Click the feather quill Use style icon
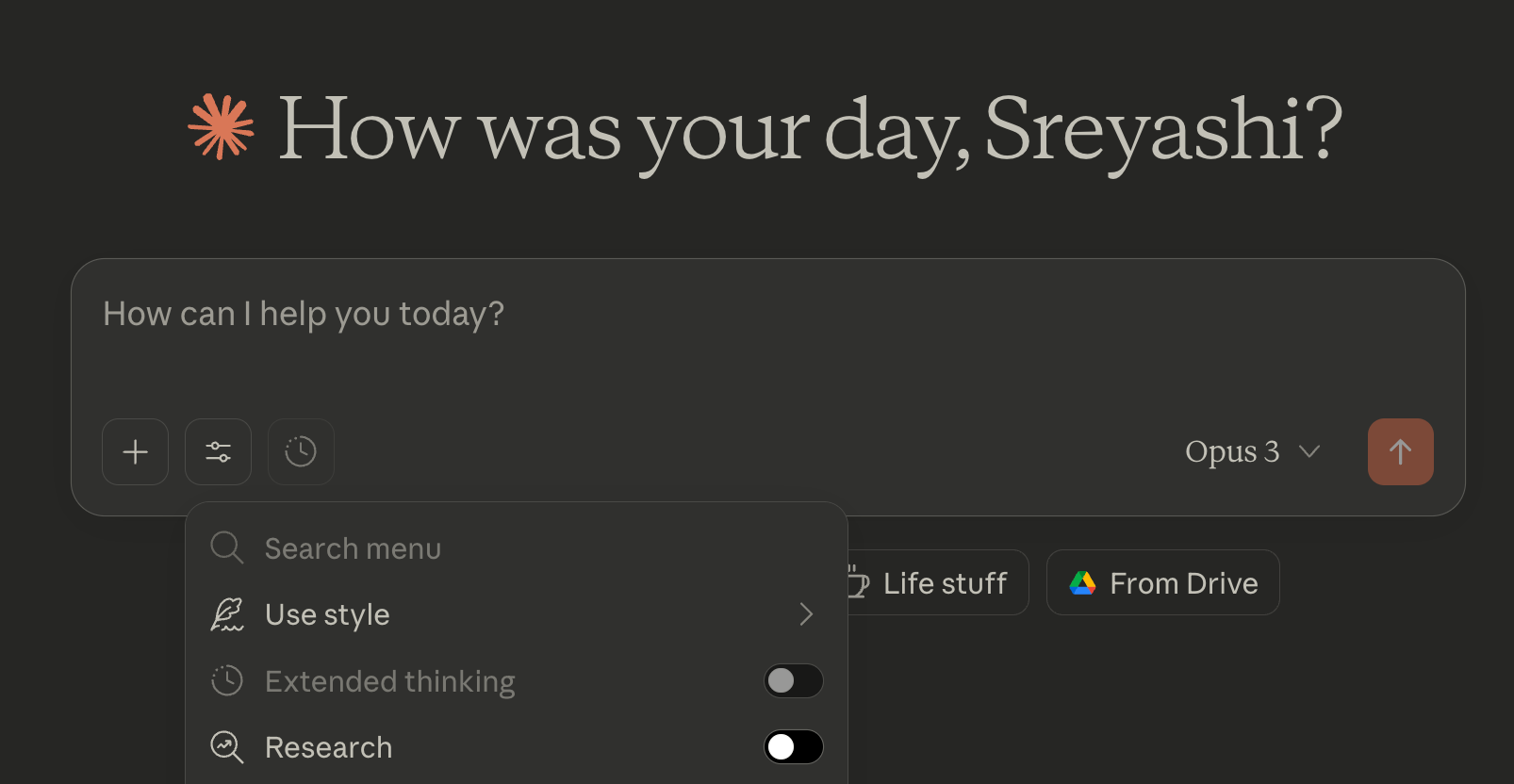Image resolution: width=1514 pixels, height=784 pixels. coord(226,614)
